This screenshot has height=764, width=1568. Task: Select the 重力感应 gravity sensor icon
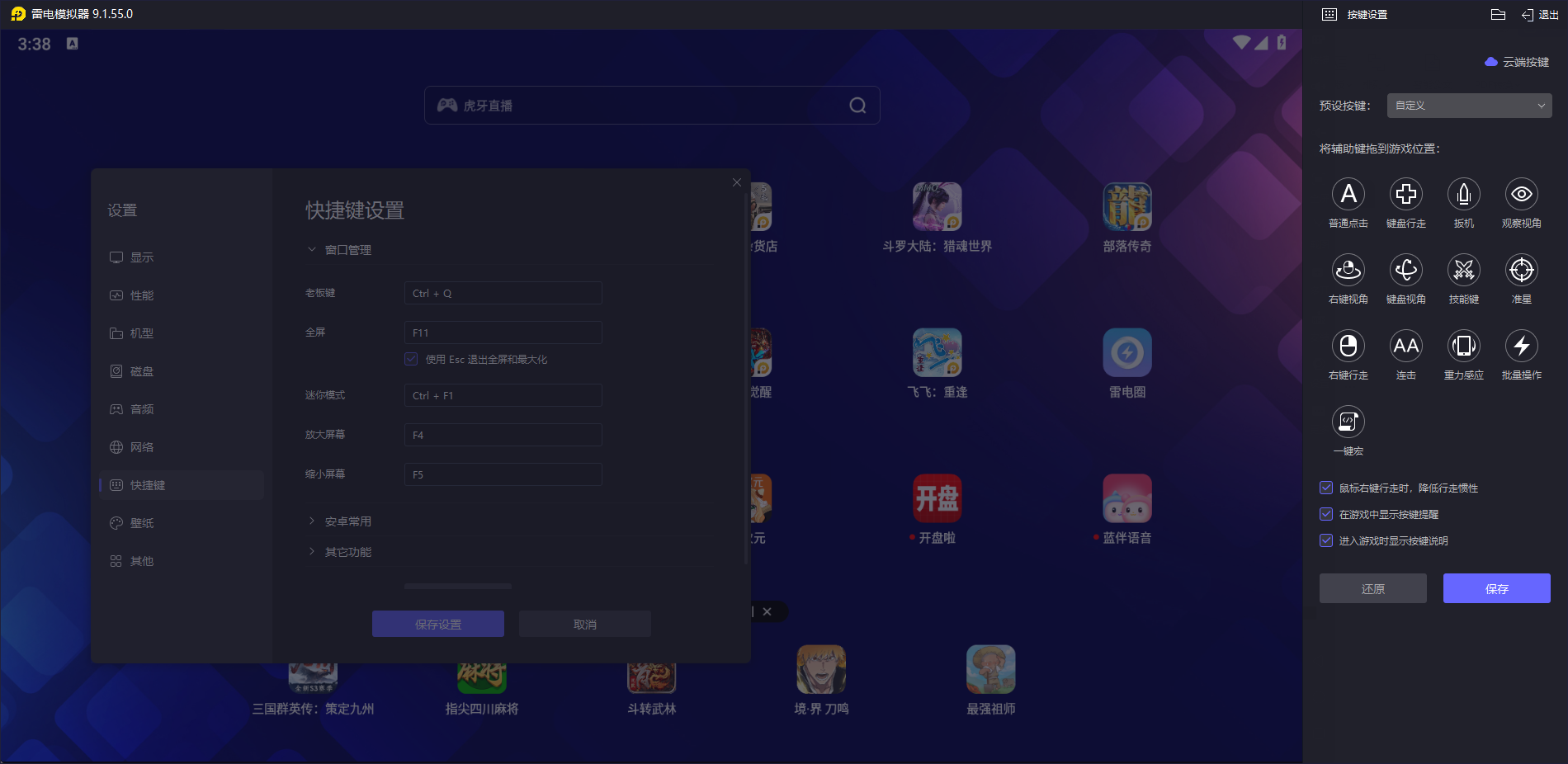pyautogui.click(x=1464, y=346)
